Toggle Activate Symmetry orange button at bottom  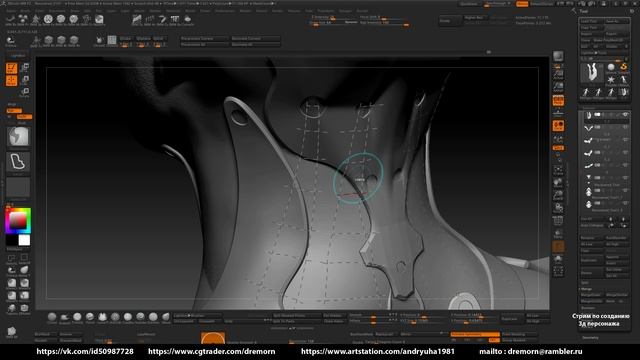click(x=475, y=334)
